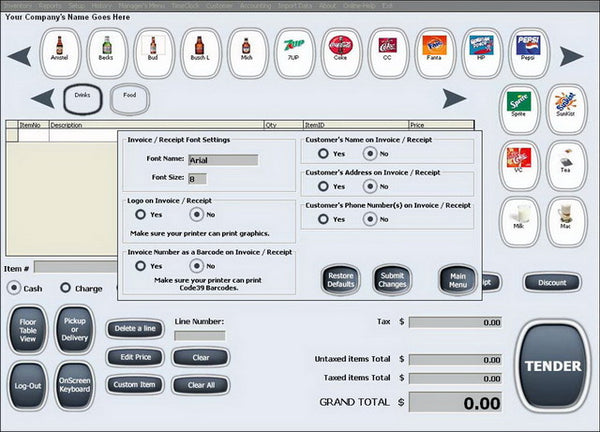Image resolution: width=600 pixels, height=432 pixels.
Task: Switch to the Food category
Action: pos(129,99)
